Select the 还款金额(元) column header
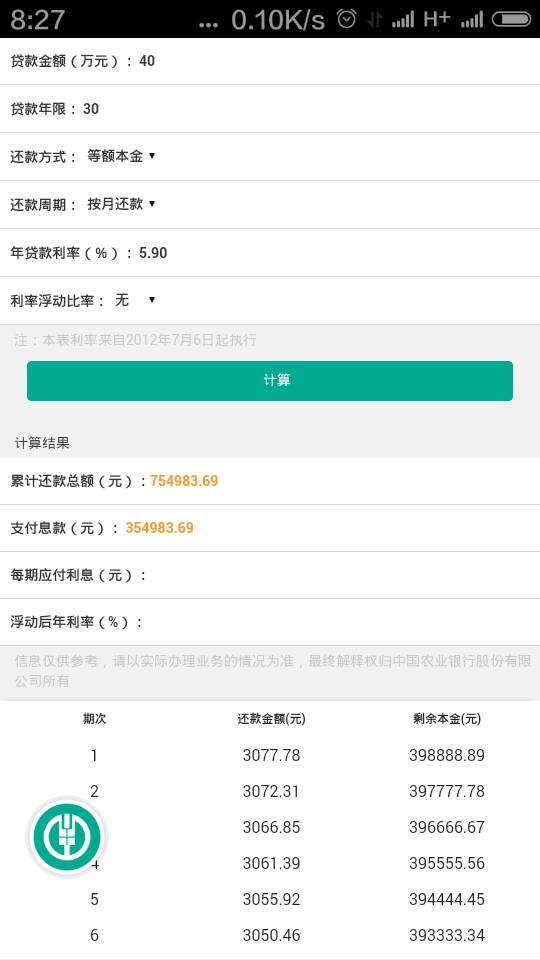540x960 pixels. click(271, 719)
